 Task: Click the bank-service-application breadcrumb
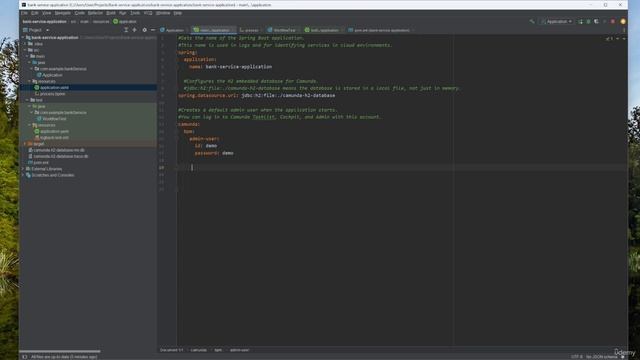click(44, 22)
